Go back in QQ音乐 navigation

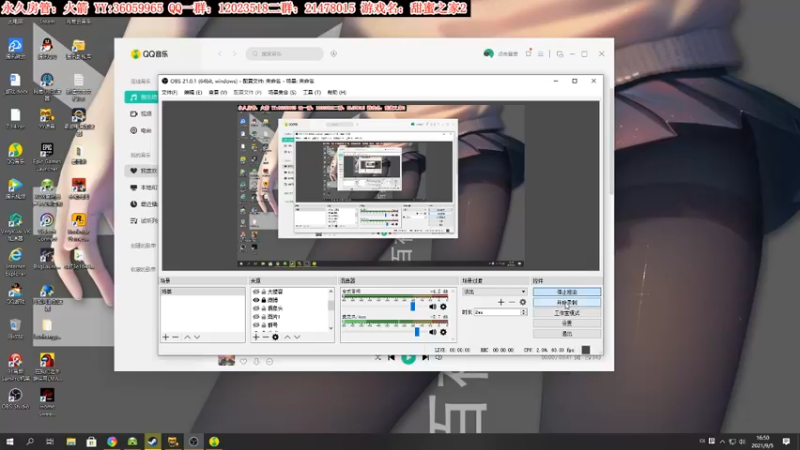click(x=220, y=54)
